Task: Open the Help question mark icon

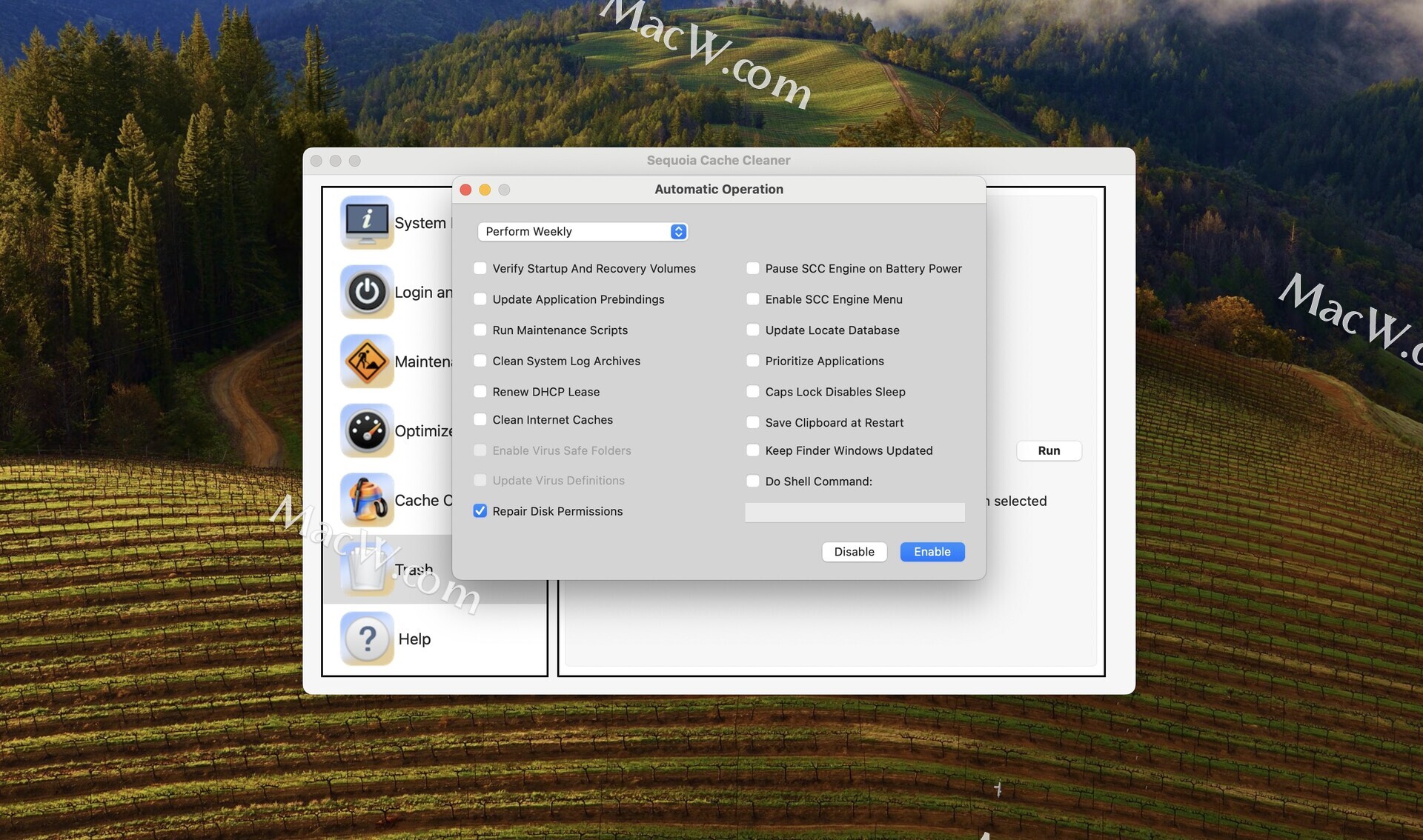Action: coord(367,639)
